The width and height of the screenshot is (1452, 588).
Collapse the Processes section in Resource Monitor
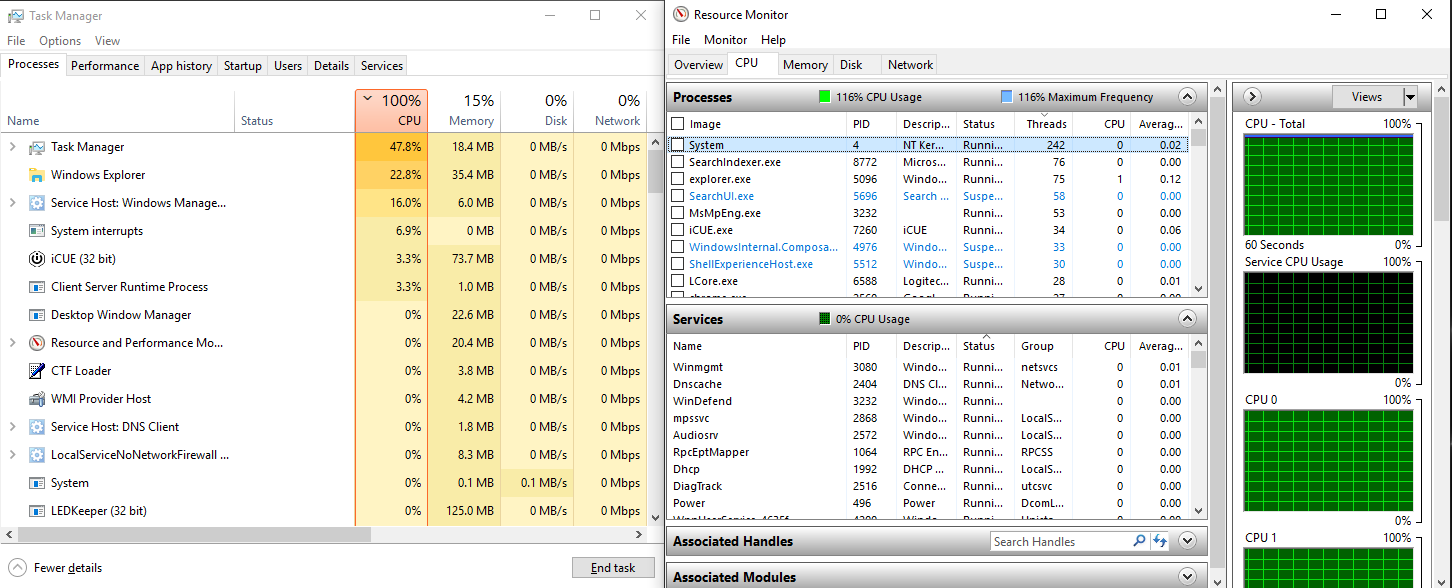[x=1187, y=97]
